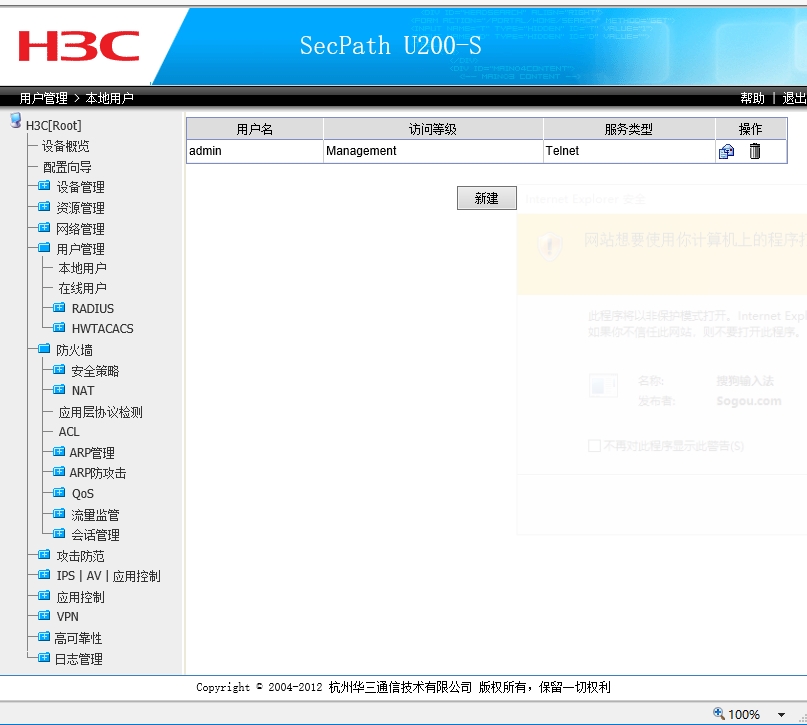Open 应用层协议检测 in the tree

coord(100,412)
